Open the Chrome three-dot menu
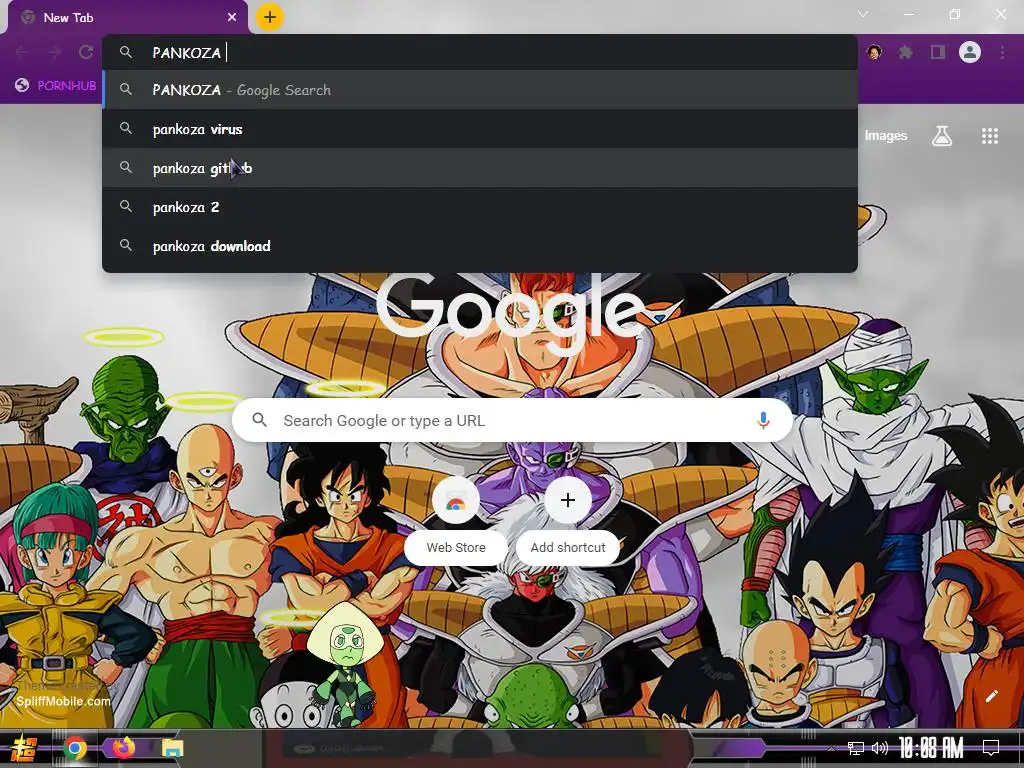Viewport: 1024px width, 768px height. pos(1002,52)
